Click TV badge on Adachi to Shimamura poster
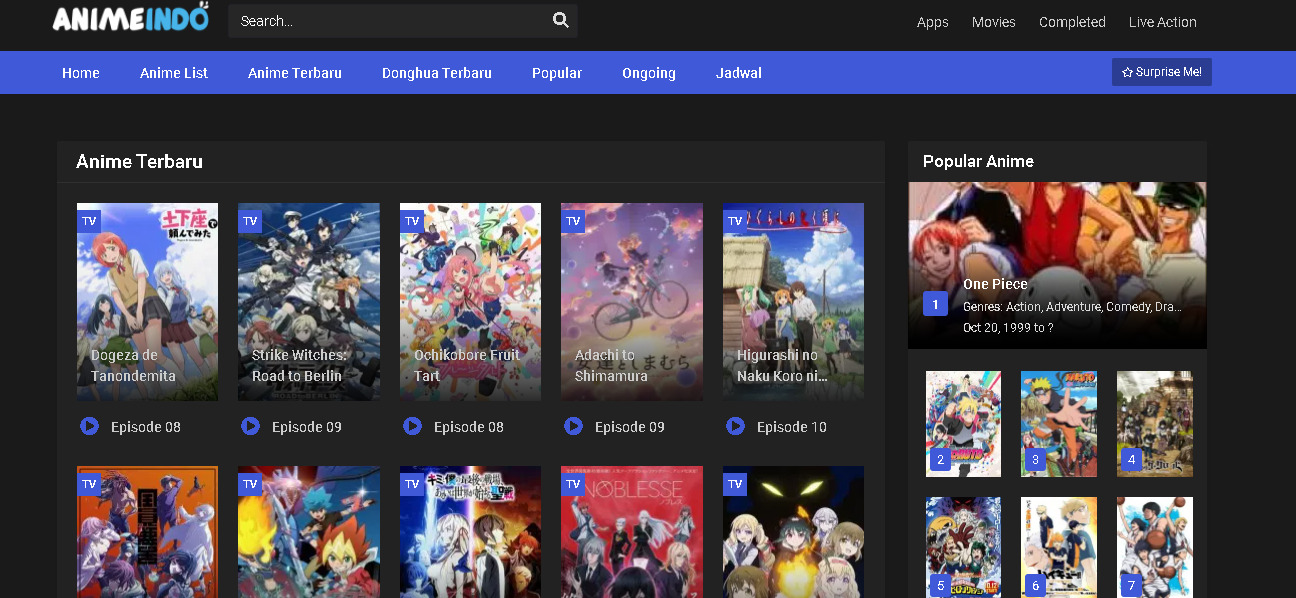This screenshot has height=598, width=1296. (x=573, y=221)
